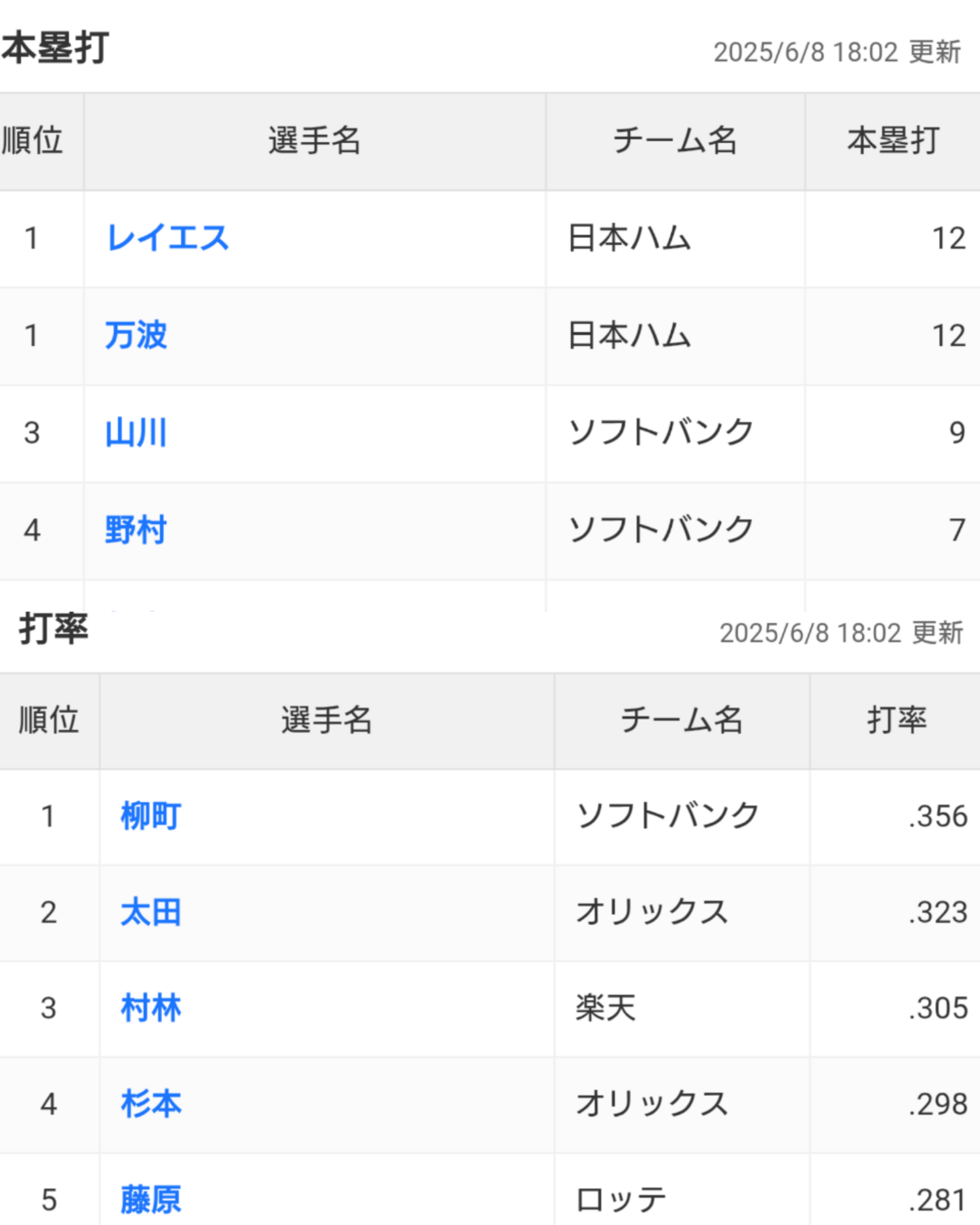Open player link 村林
980x1225 pixels.
point(150,1008)
